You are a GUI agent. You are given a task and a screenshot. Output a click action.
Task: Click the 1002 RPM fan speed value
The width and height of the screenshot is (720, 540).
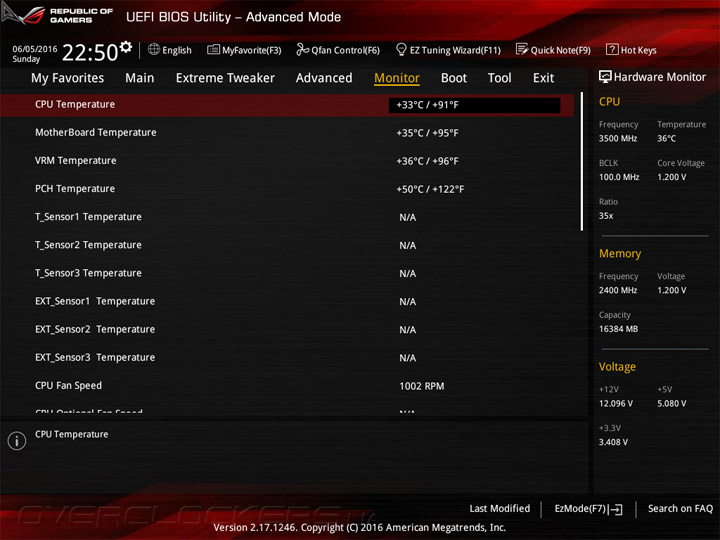pyautogui.click(x=422, y=386)
